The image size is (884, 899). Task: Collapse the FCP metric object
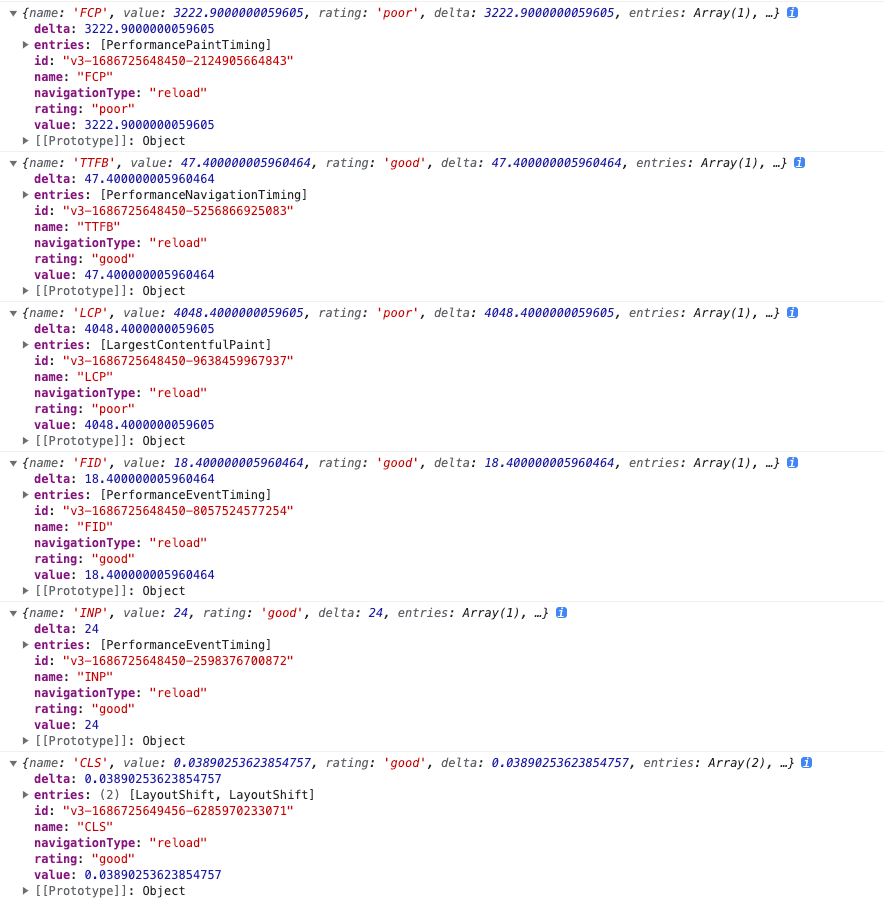tap(13, 13)
